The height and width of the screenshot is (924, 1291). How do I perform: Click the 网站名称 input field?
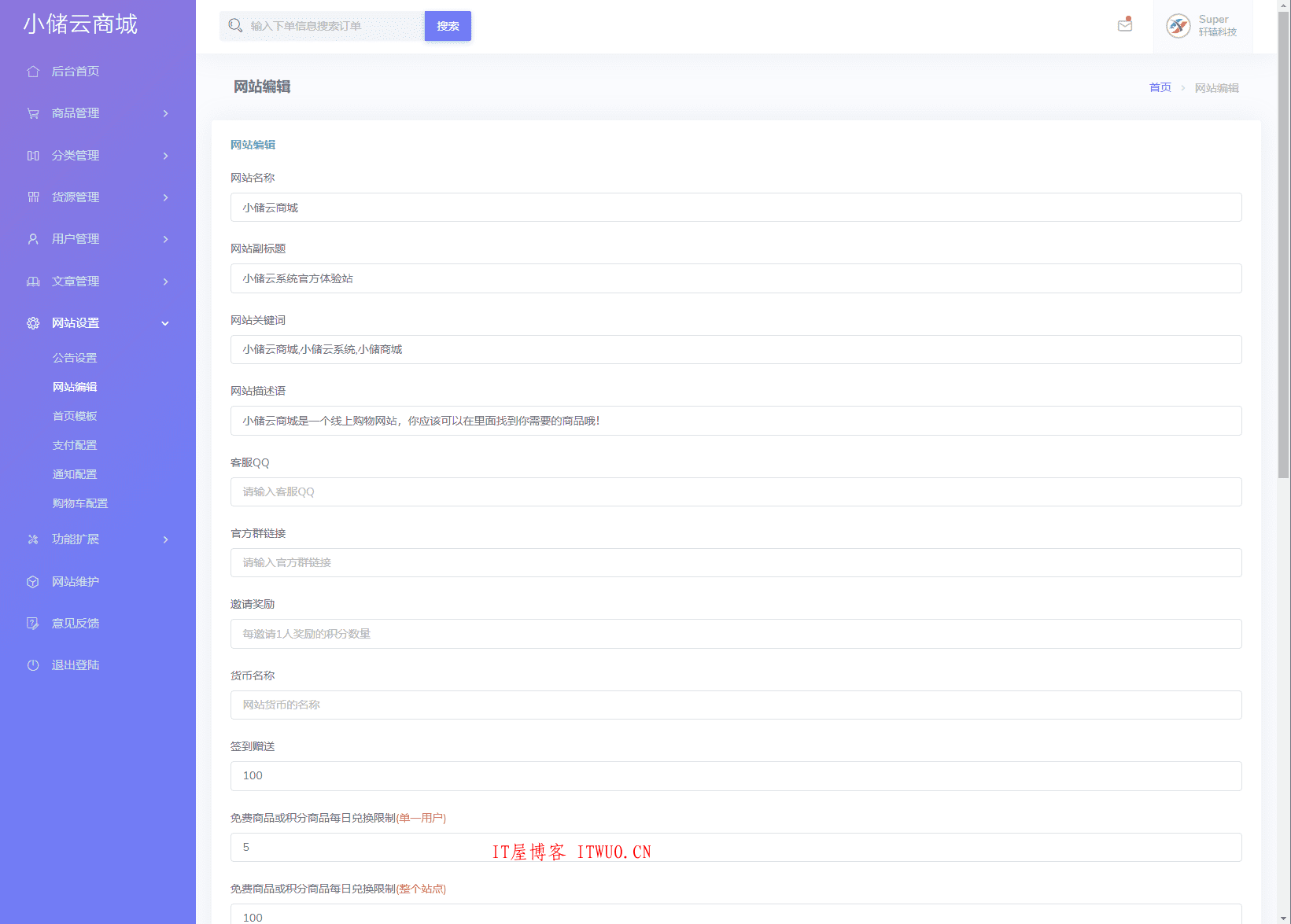pos(736,208)
